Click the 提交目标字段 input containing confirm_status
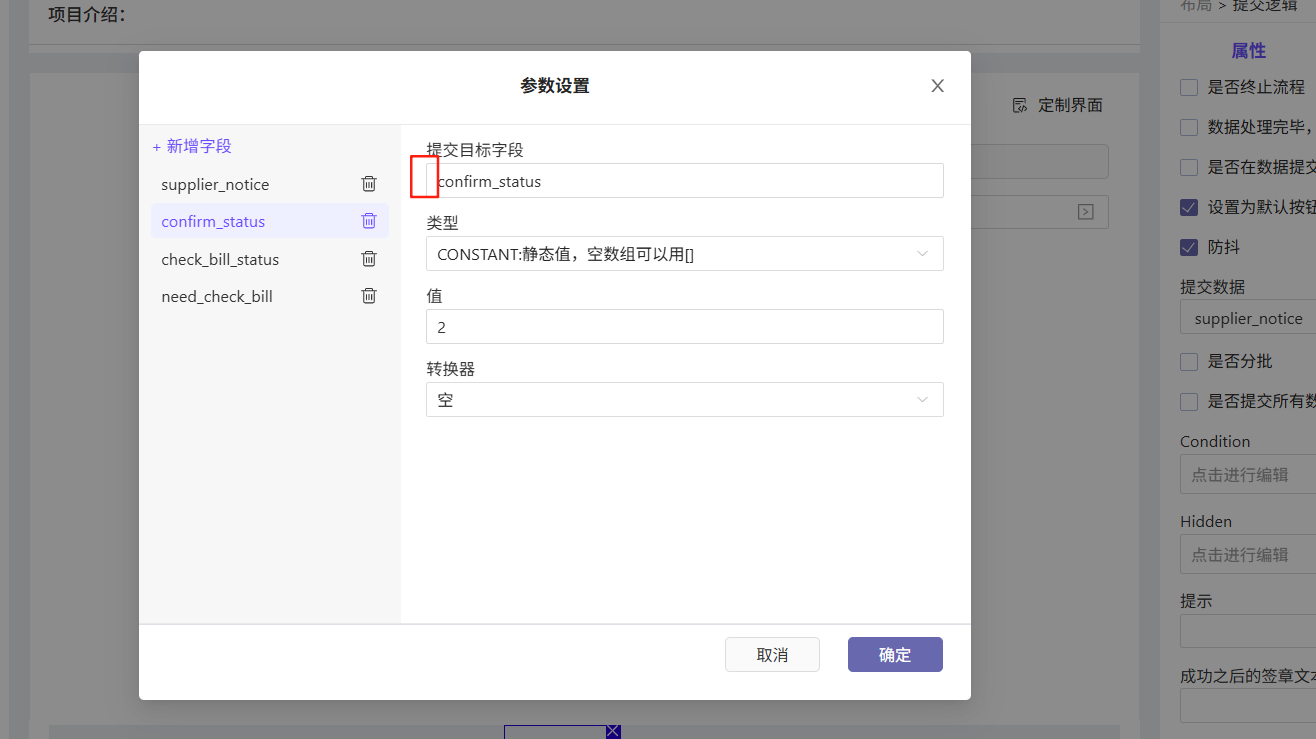This screenshot has height=739, width=1316. click(x=685, y=181)
